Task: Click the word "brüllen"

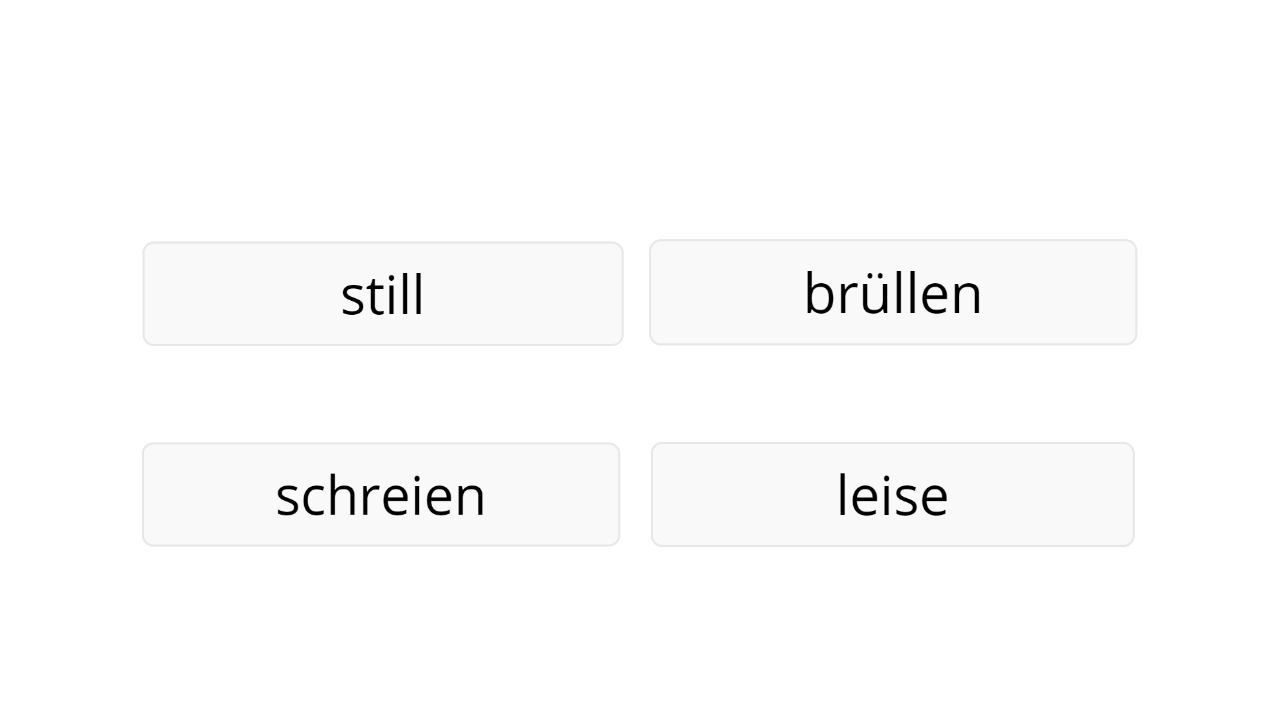Action: point(893,293)
